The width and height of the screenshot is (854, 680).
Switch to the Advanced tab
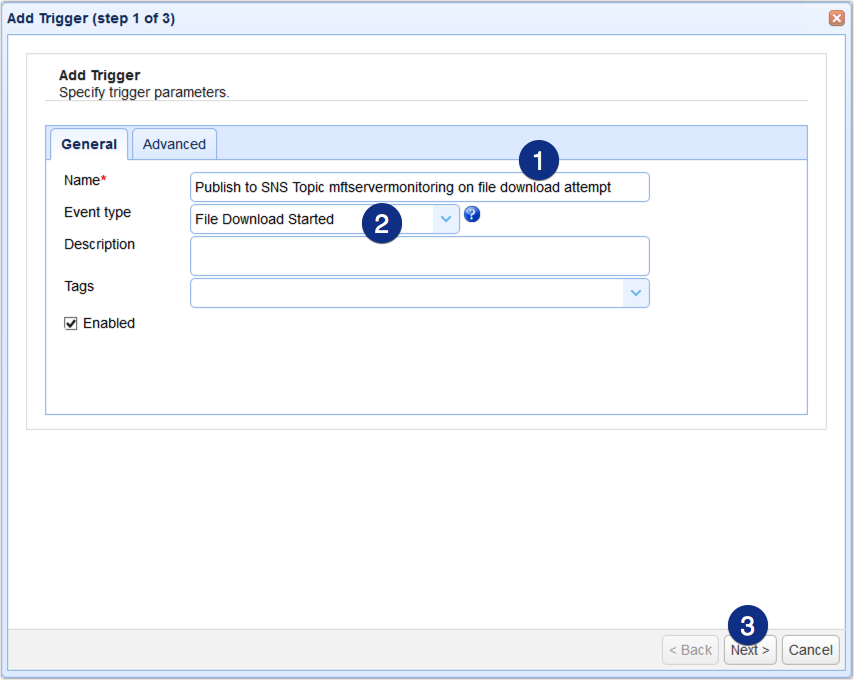(174, 144)
